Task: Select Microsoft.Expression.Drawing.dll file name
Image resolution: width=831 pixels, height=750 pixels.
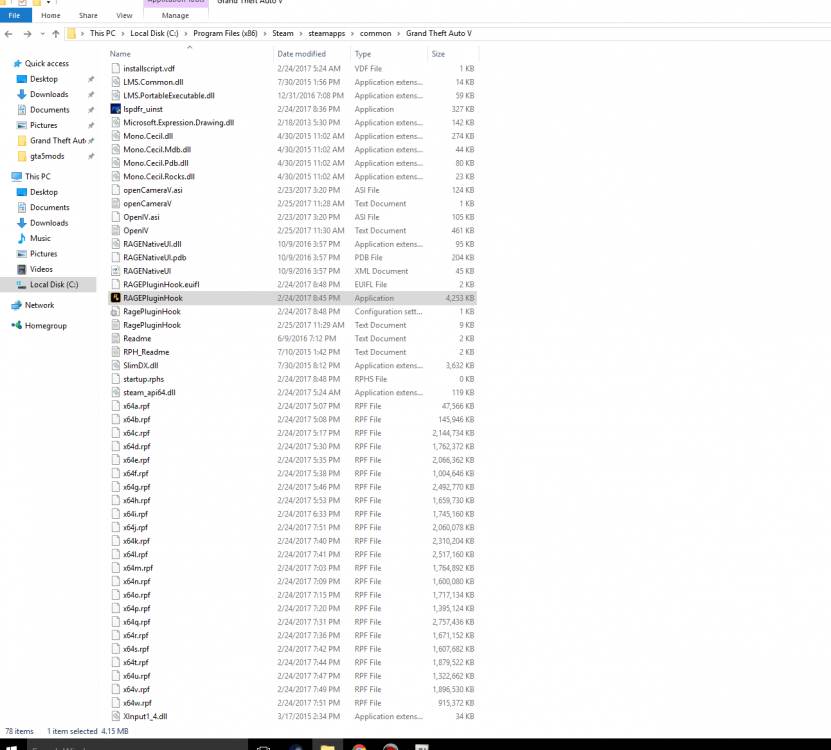Action: pos(179,122)
